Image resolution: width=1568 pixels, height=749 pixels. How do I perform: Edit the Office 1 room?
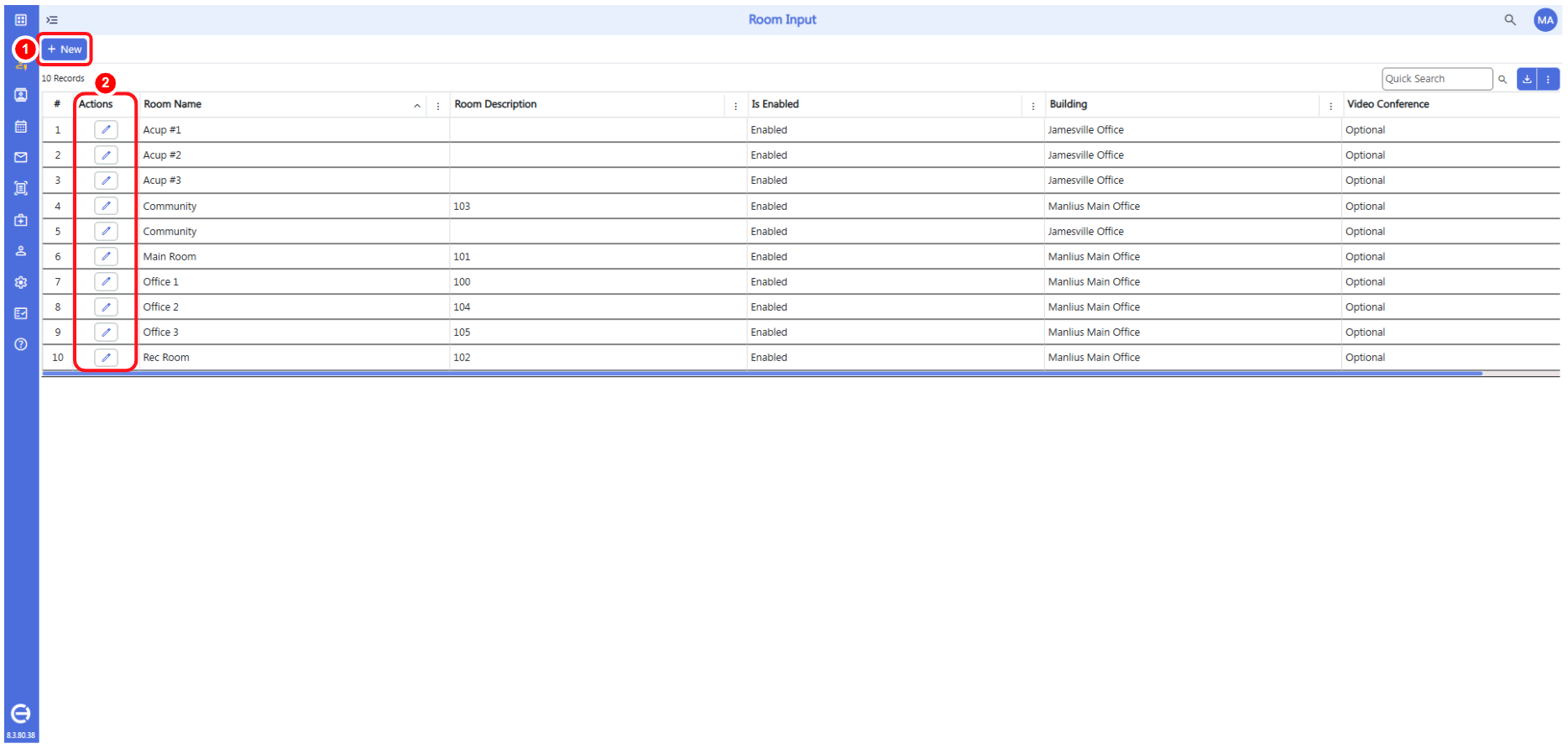click(x=106, y=281)
